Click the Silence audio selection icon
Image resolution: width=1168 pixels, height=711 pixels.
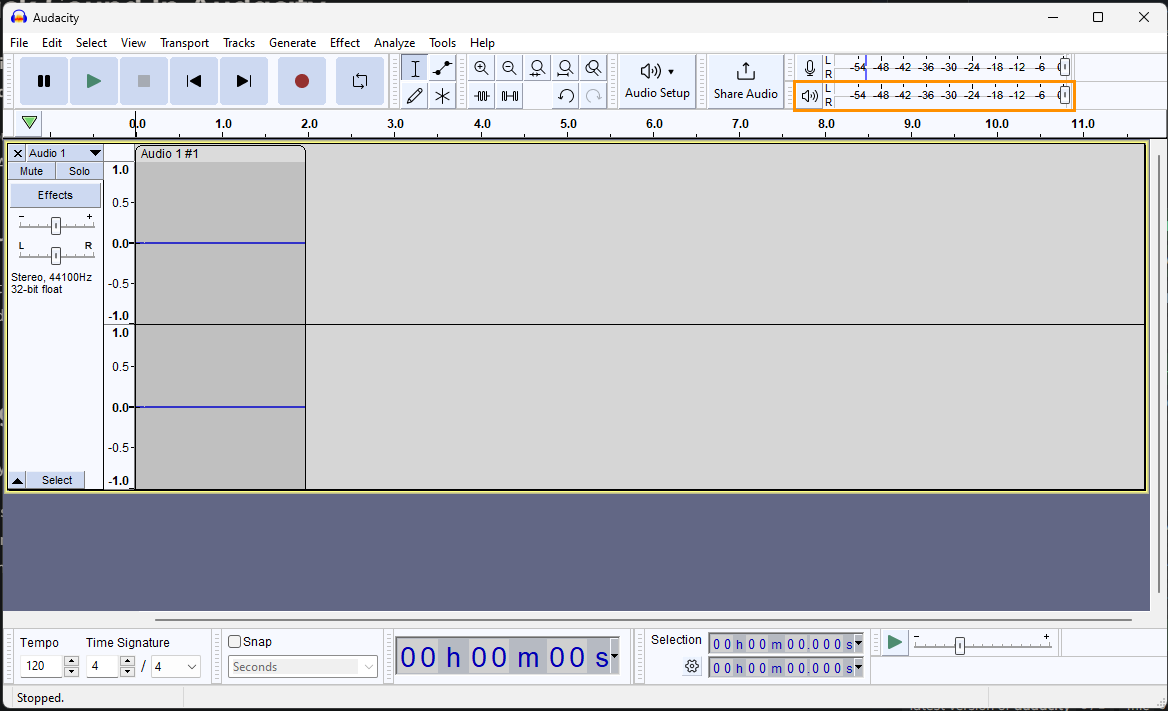510,95
